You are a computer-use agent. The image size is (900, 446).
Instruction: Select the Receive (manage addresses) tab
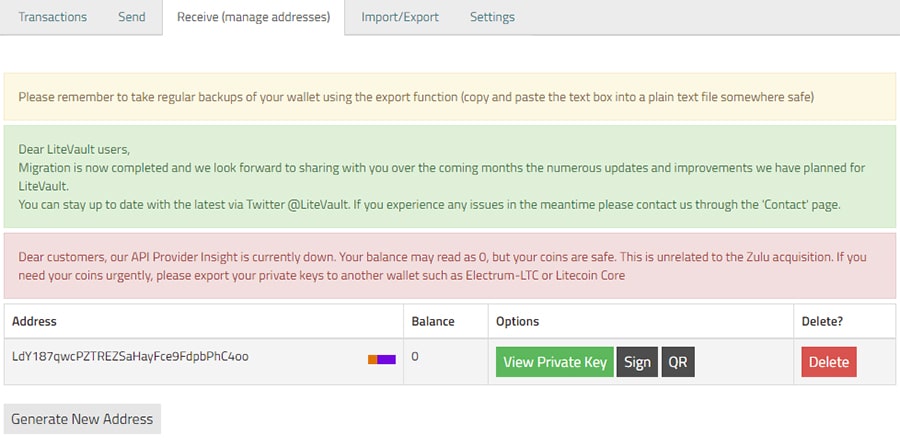point(253,17)
